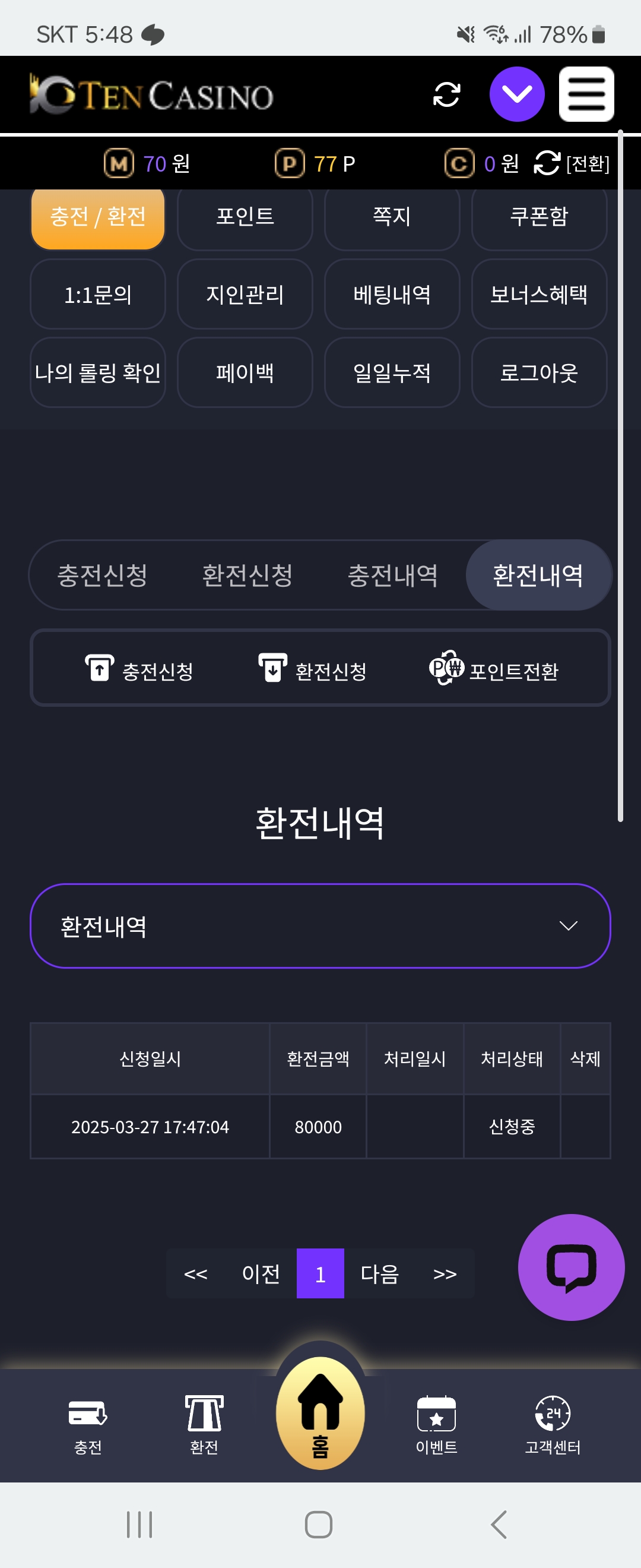The height and width of the screenshot is (1568, 641).
Task: Open the hamburger menu
Action: tap(586, 94)
